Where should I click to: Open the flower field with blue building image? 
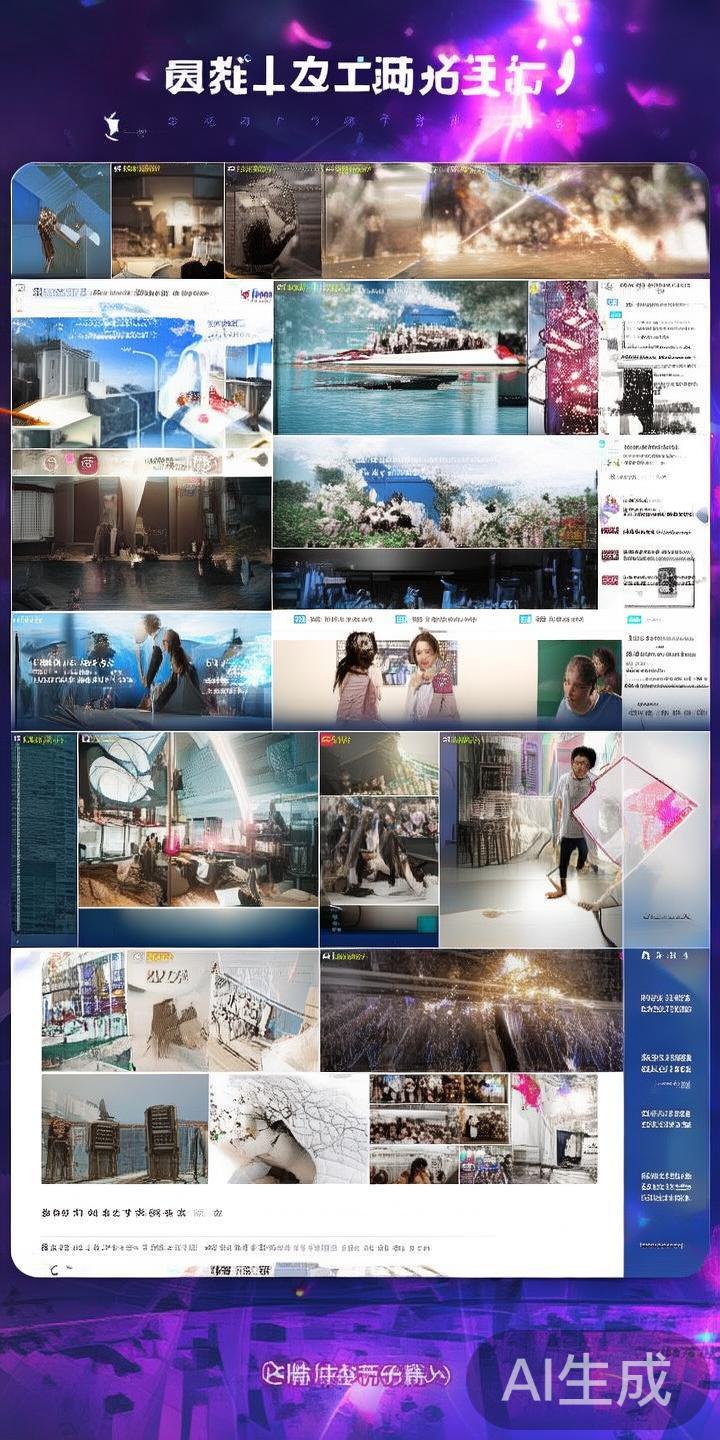coord(435,493)
